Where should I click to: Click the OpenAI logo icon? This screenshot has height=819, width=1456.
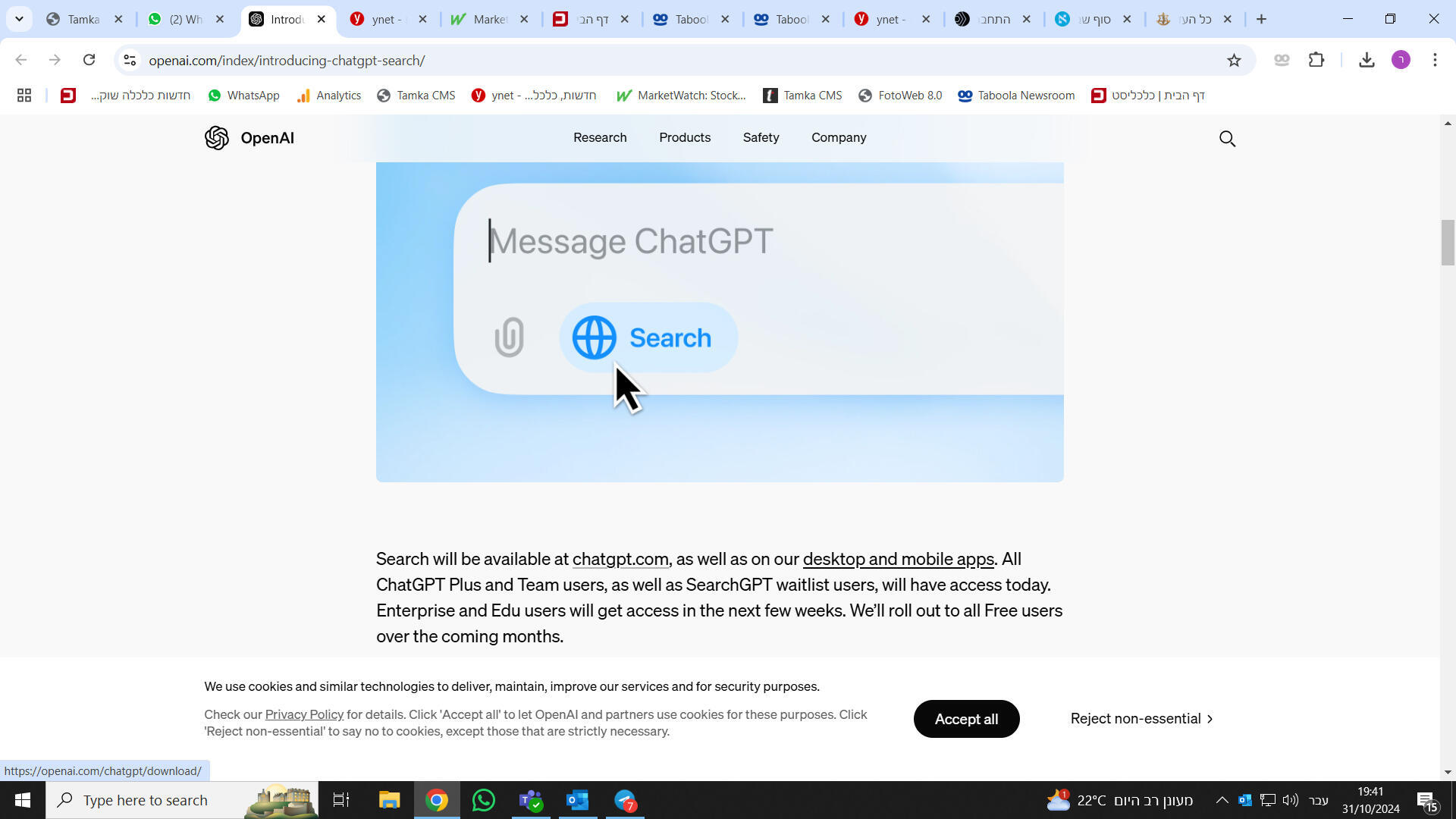(217, 138)
